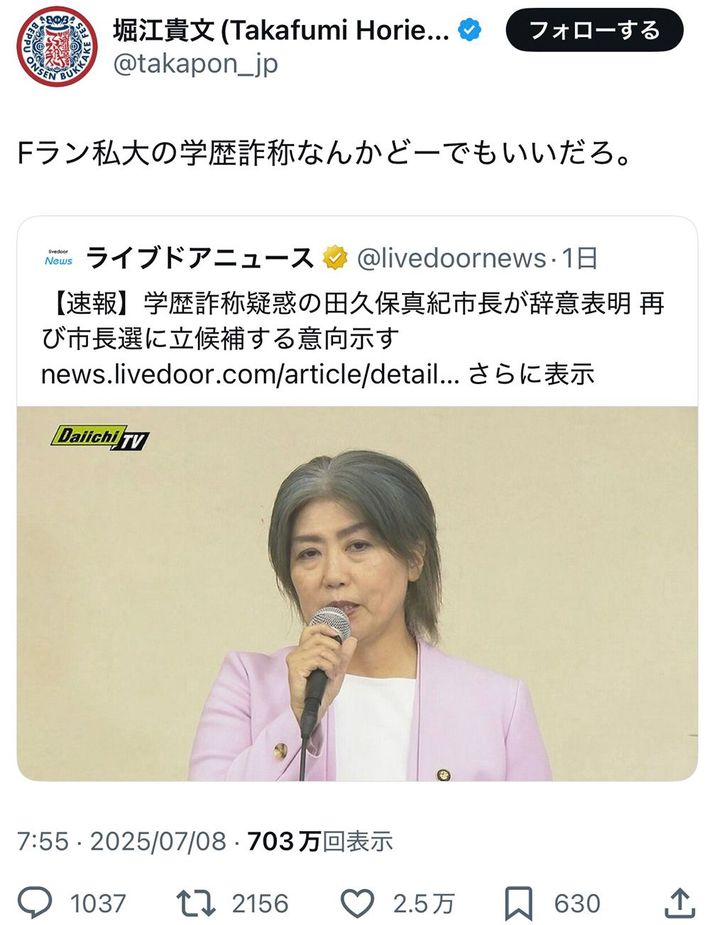Screen dimensions: 710x925
Task: Tap the livedoor News logo avatar
Action: 58,258
